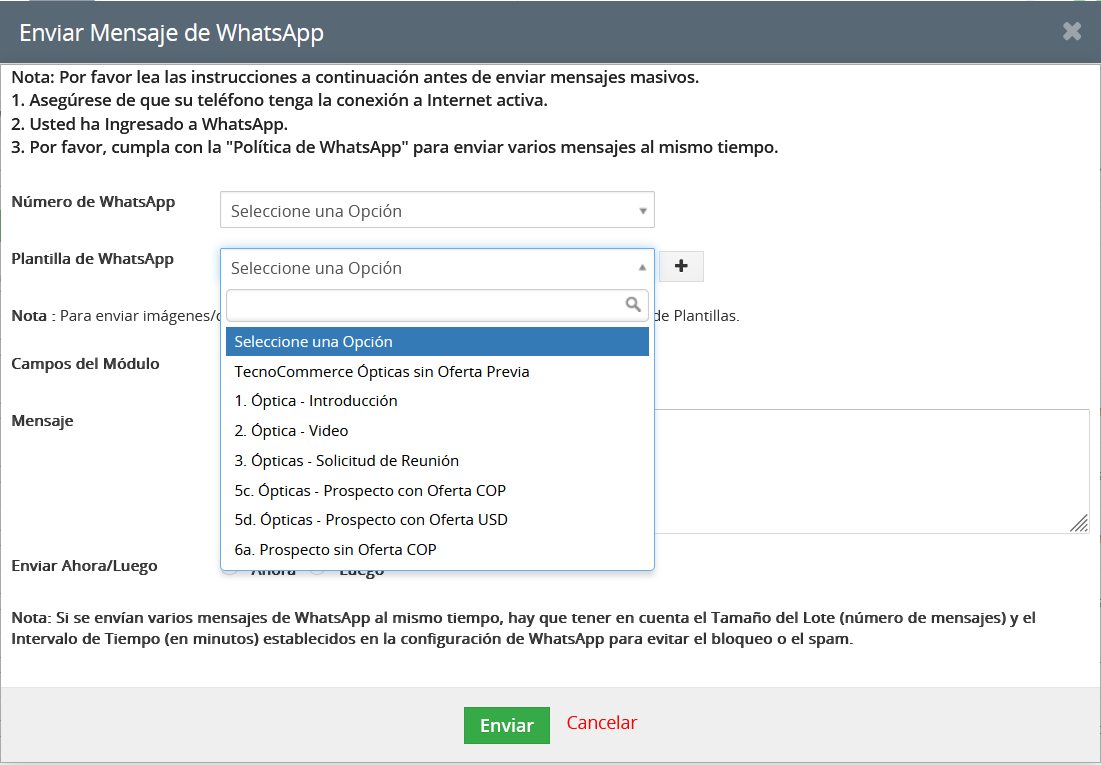This screenshot has width=1101, height=765.
Task: Select the Luego radio option
Action: 318,572
